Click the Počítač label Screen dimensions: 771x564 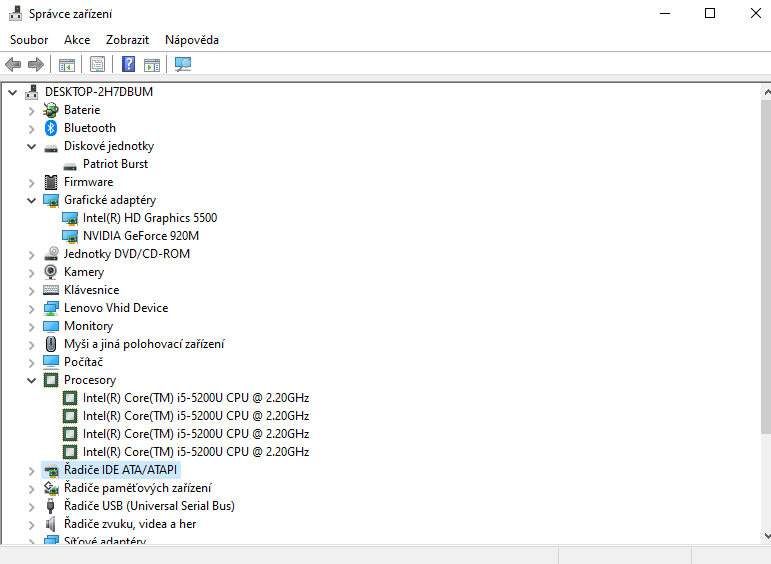(x=83, y=362)
